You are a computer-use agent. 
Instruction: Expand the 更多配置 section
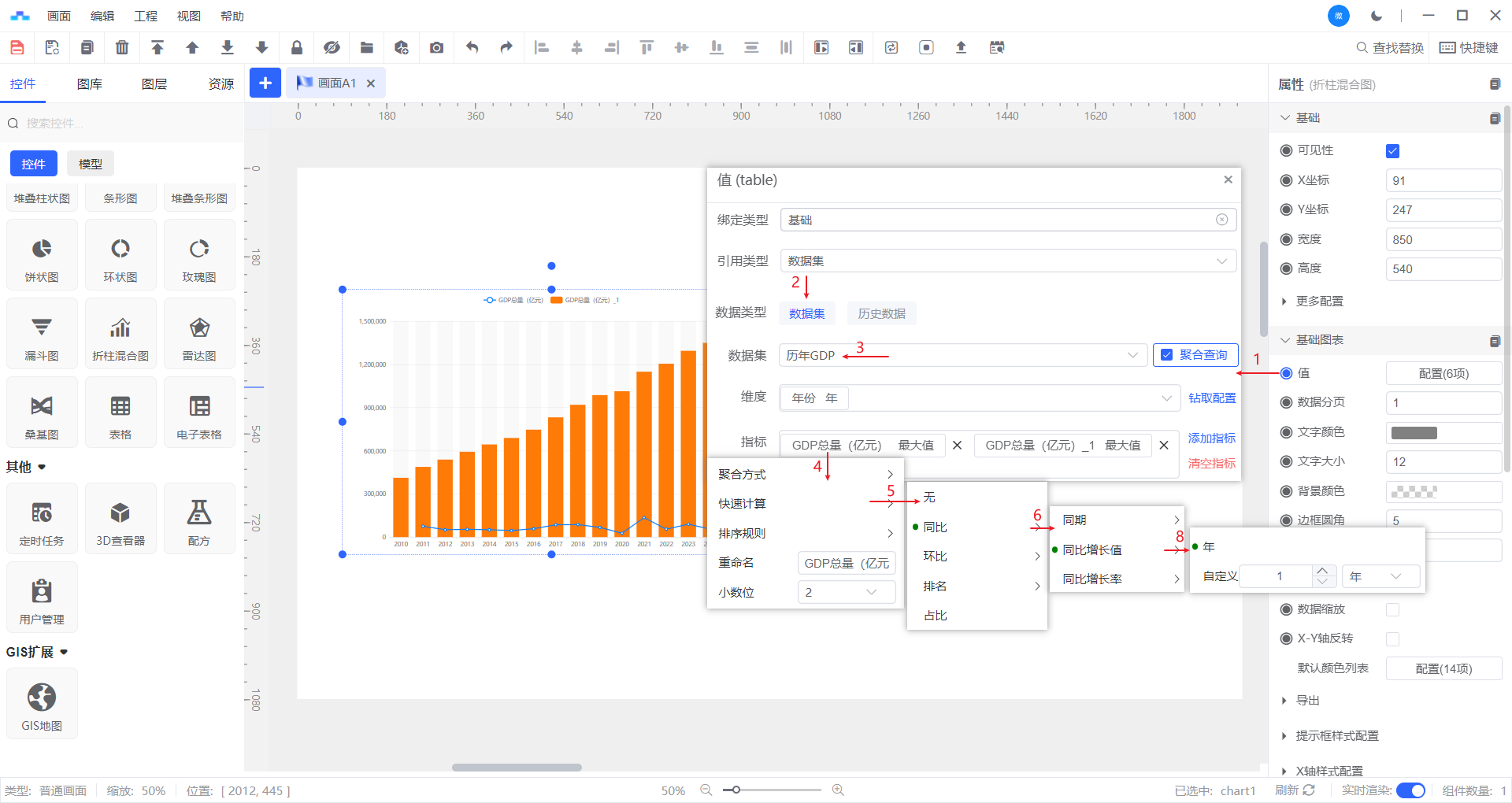1319,302
